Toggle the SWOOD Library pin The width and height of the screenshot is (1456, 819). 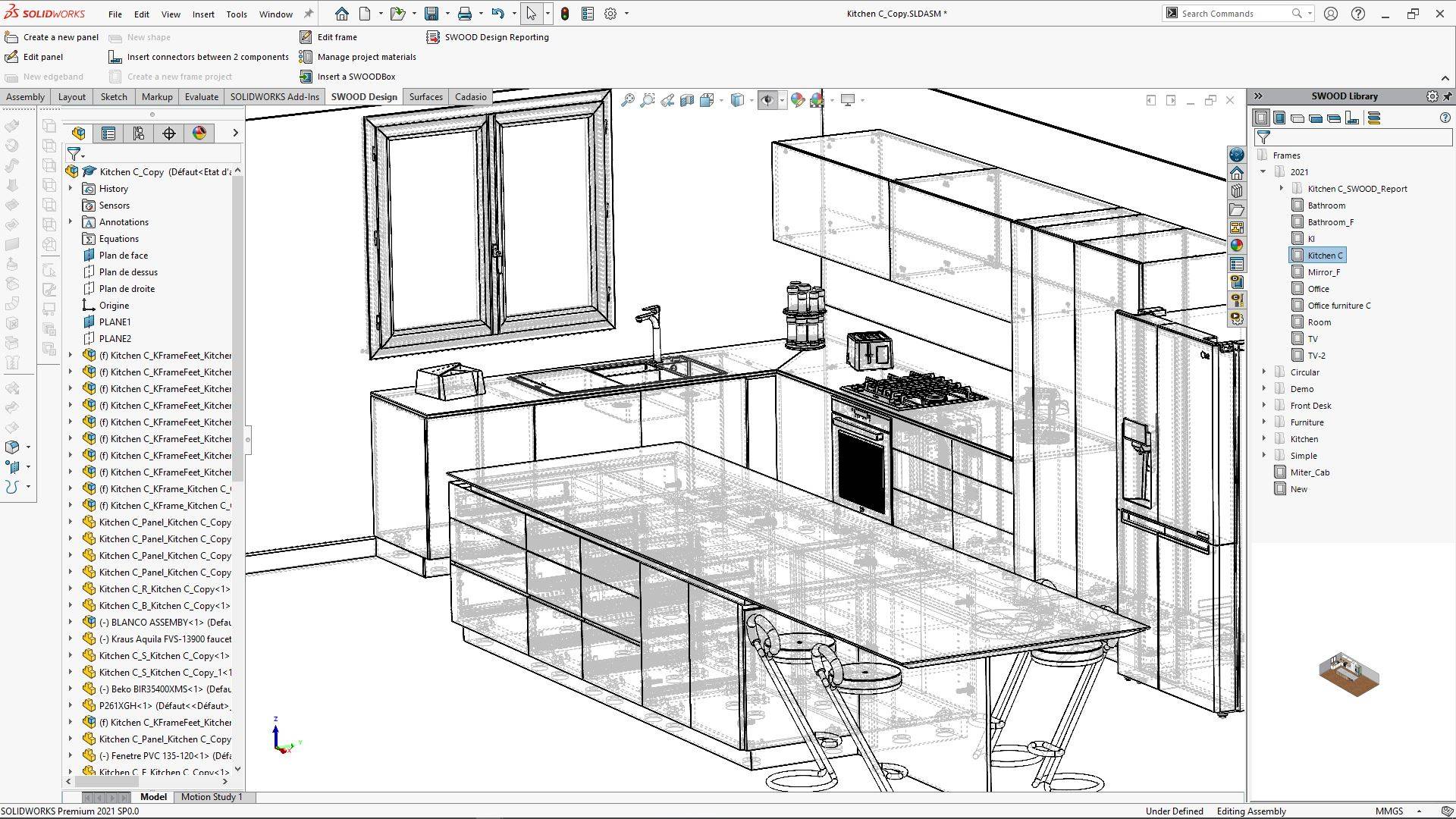[1447, 96]
